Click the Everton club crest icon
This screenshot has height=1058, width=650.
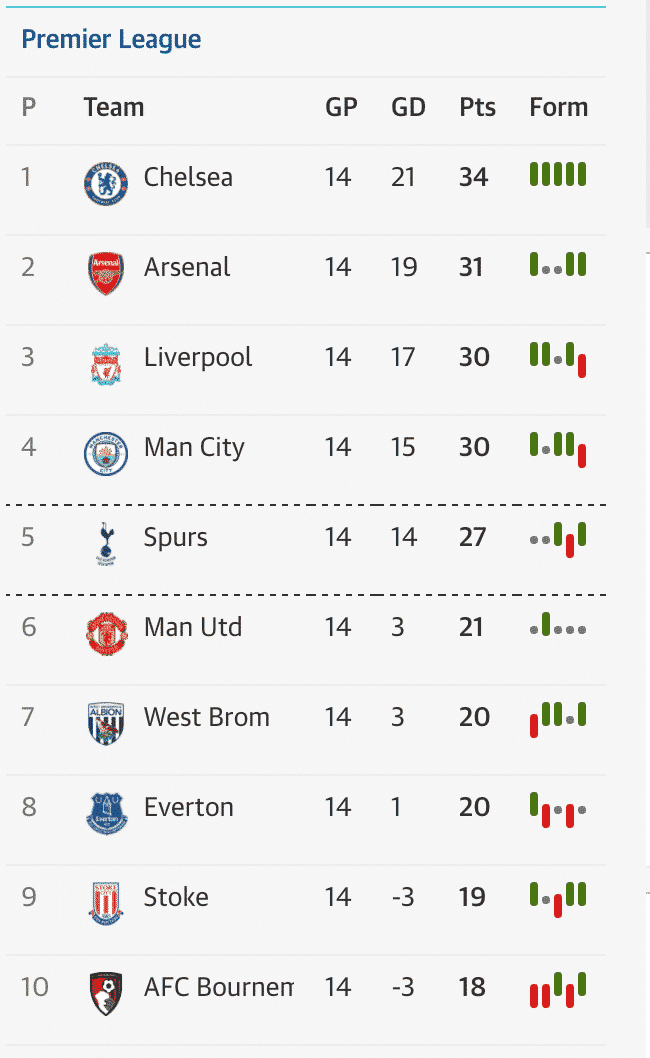click(x=105, y=813)
